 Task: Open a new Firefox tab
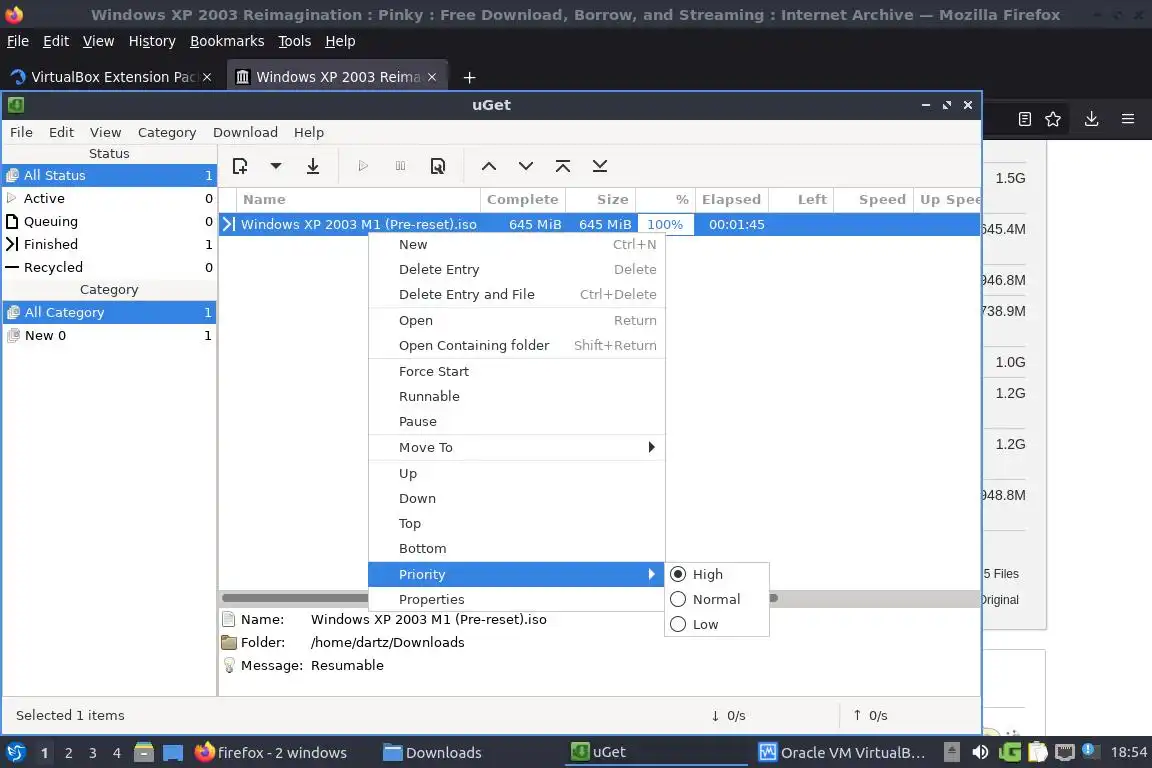(469, 77)
